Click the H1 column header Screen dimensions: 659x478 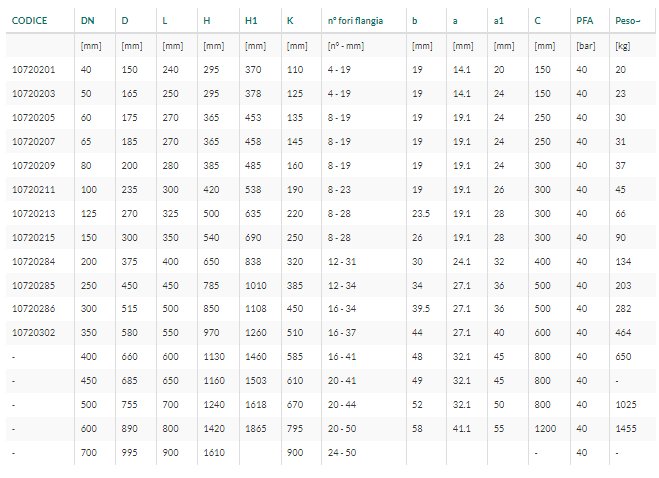coord(251,21)
